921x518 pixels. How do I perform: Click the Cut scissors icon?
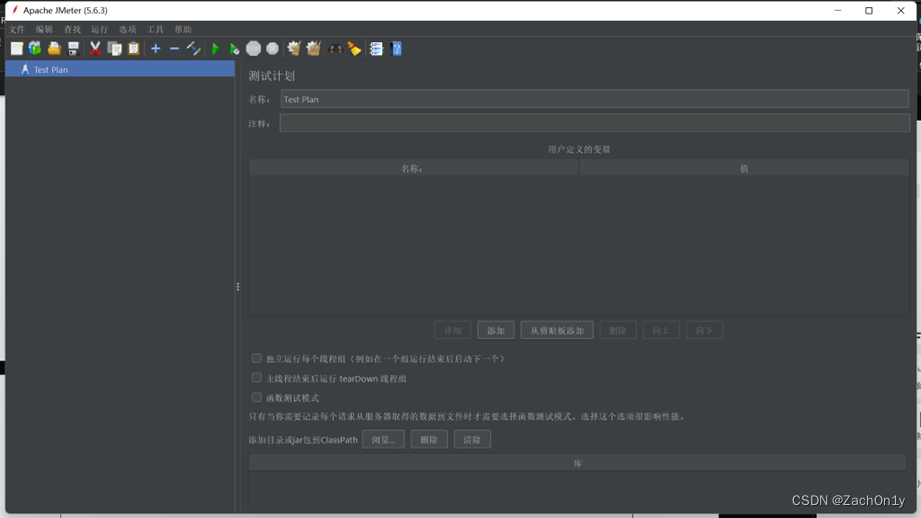click(95, 49)
